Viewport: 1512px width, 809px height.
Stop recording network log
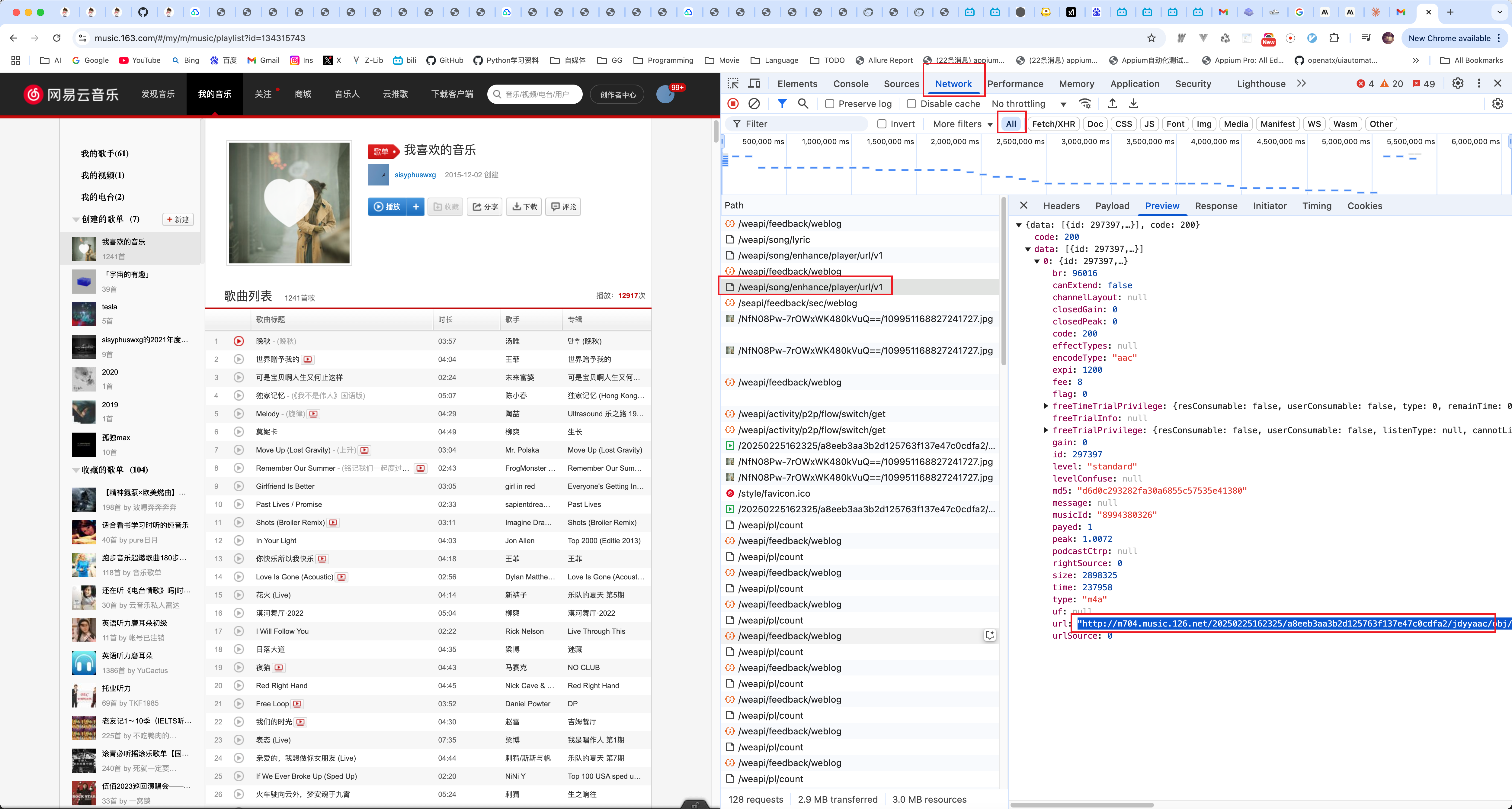click(733, 104)
